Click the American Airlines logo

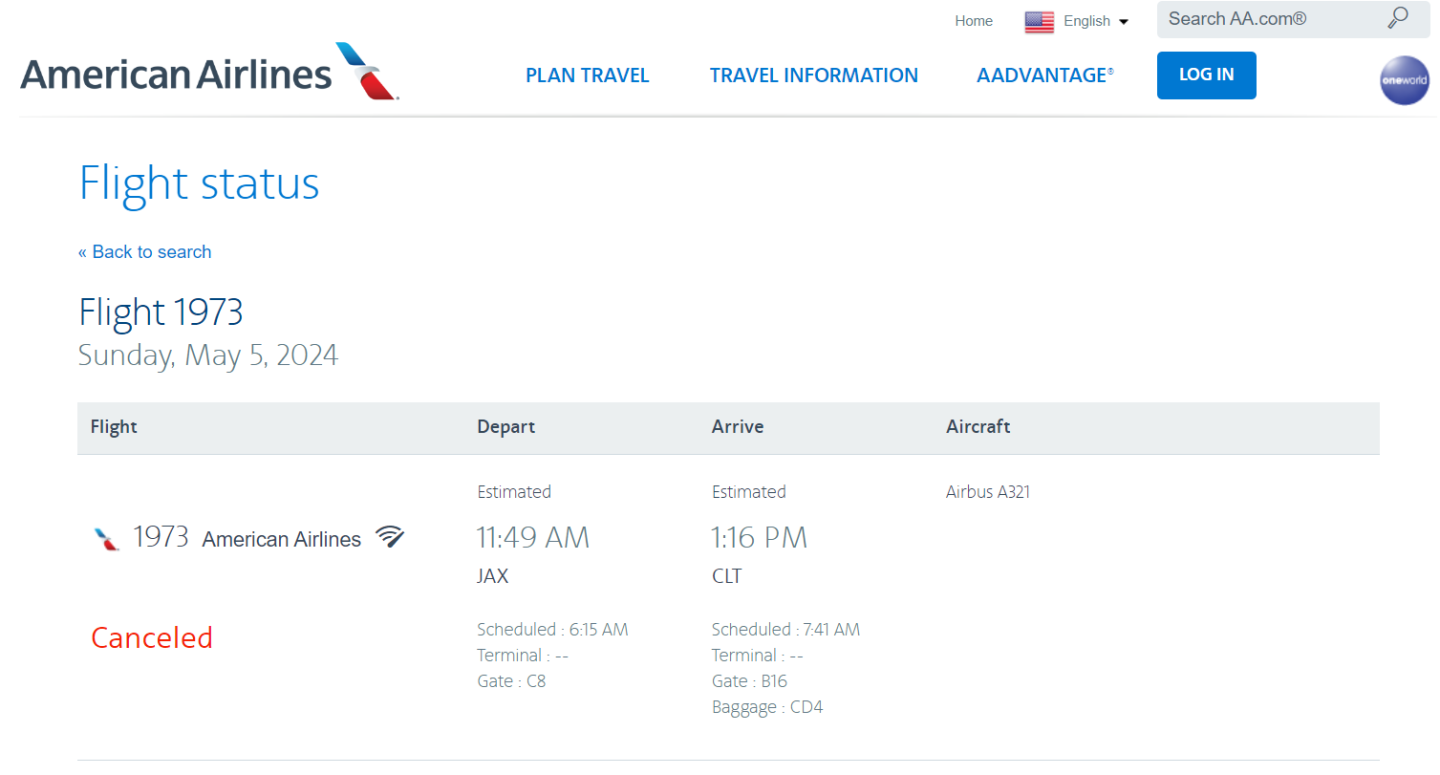(209, 72)
